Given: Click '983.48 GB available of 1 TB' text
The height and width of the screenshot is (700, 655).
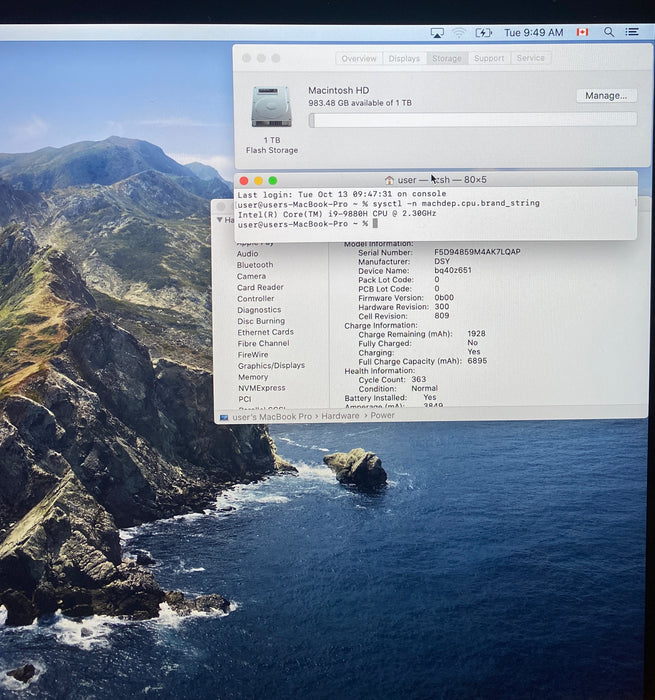Looking at the screenshot, I should 360,103.
